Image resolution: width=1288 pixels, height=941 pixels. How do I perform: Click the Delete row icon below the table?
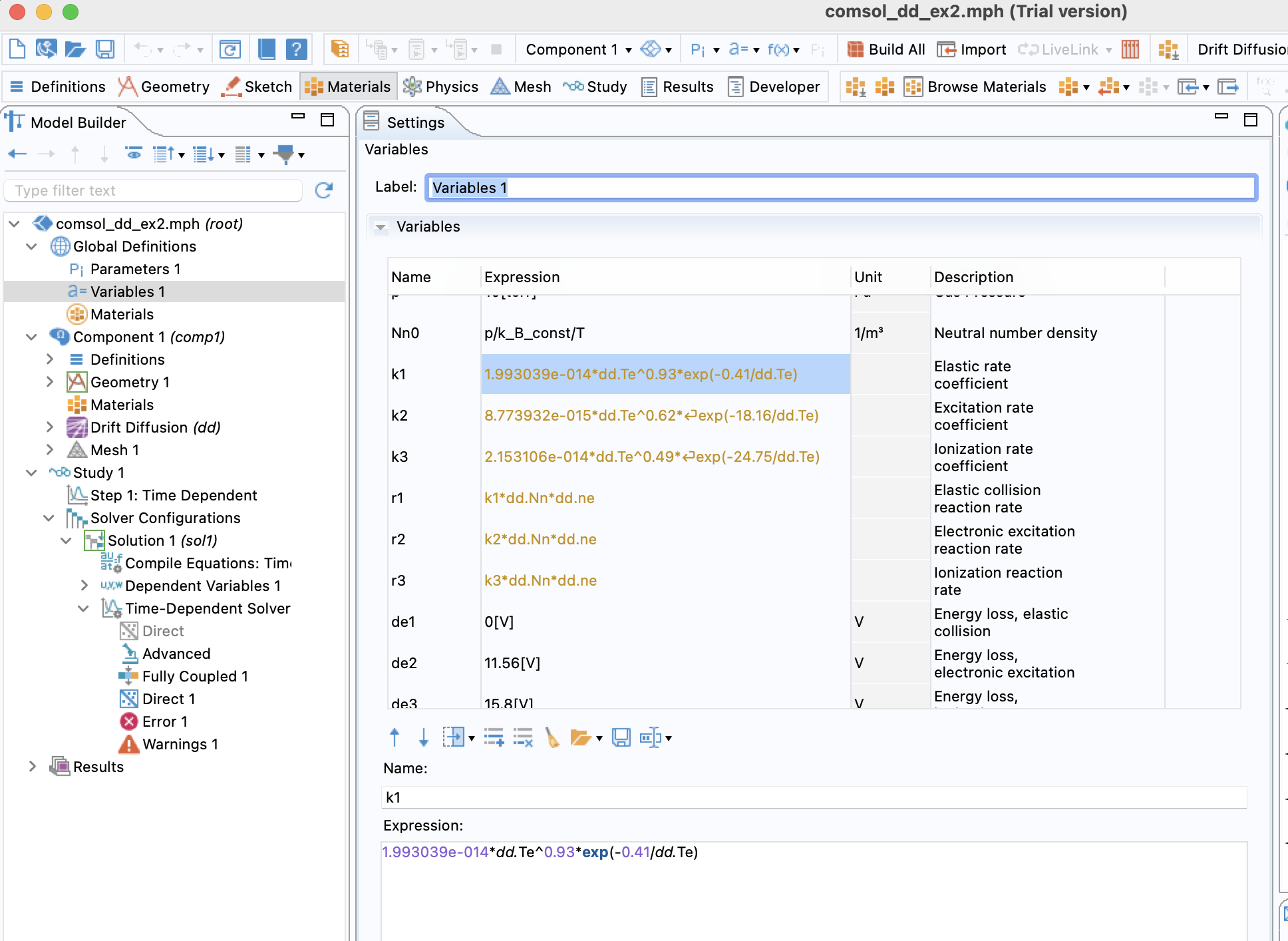tap(523, 737)
